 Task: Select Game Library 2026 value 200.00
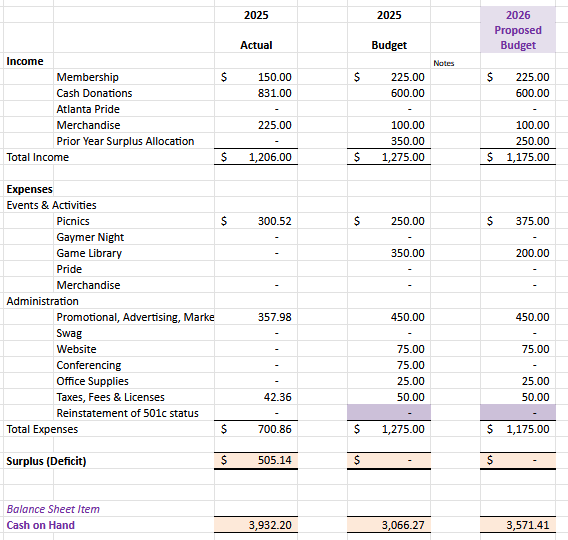532,253
